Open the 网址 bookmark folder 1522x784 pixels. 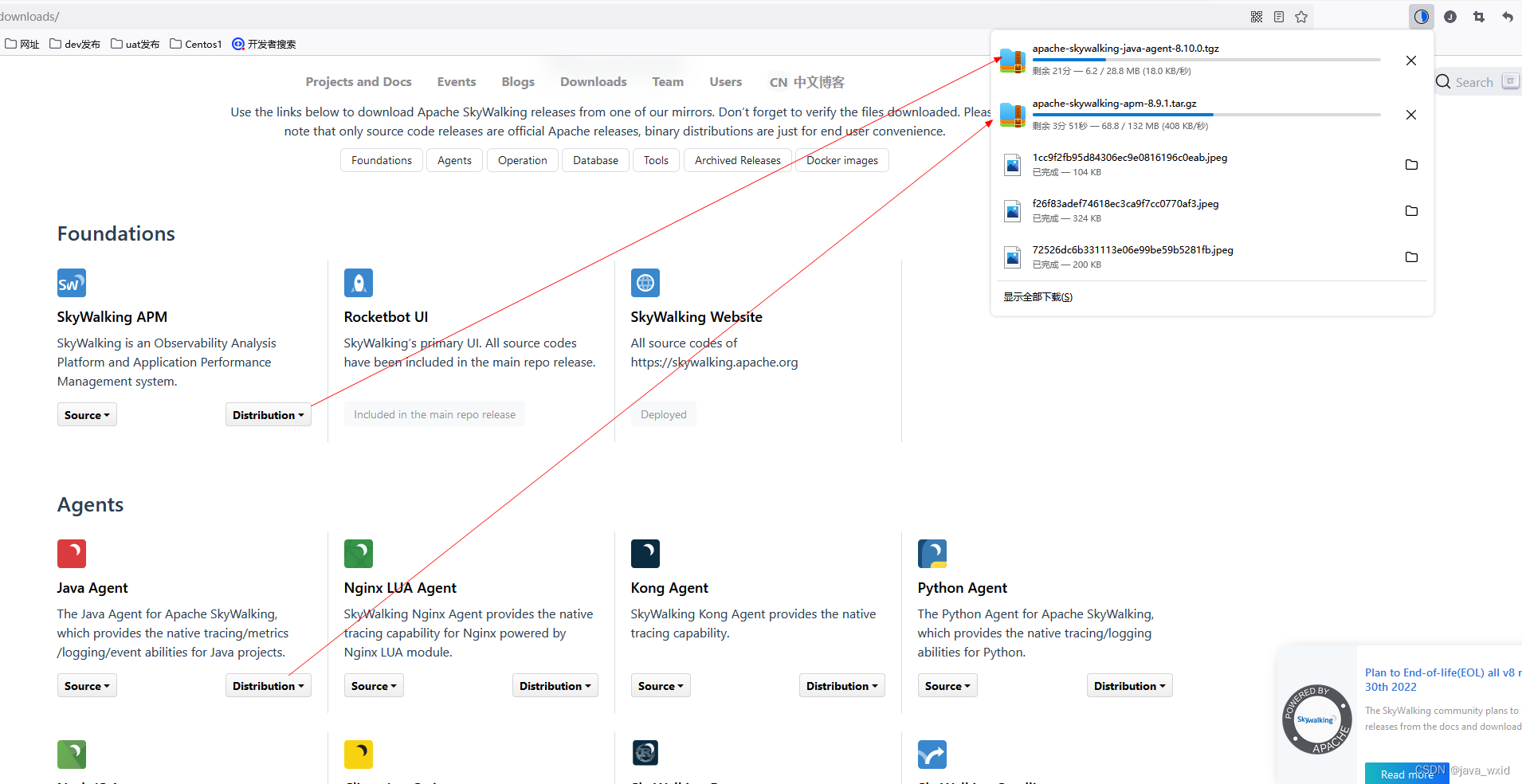pyautogui.click(x=22, y=44)
